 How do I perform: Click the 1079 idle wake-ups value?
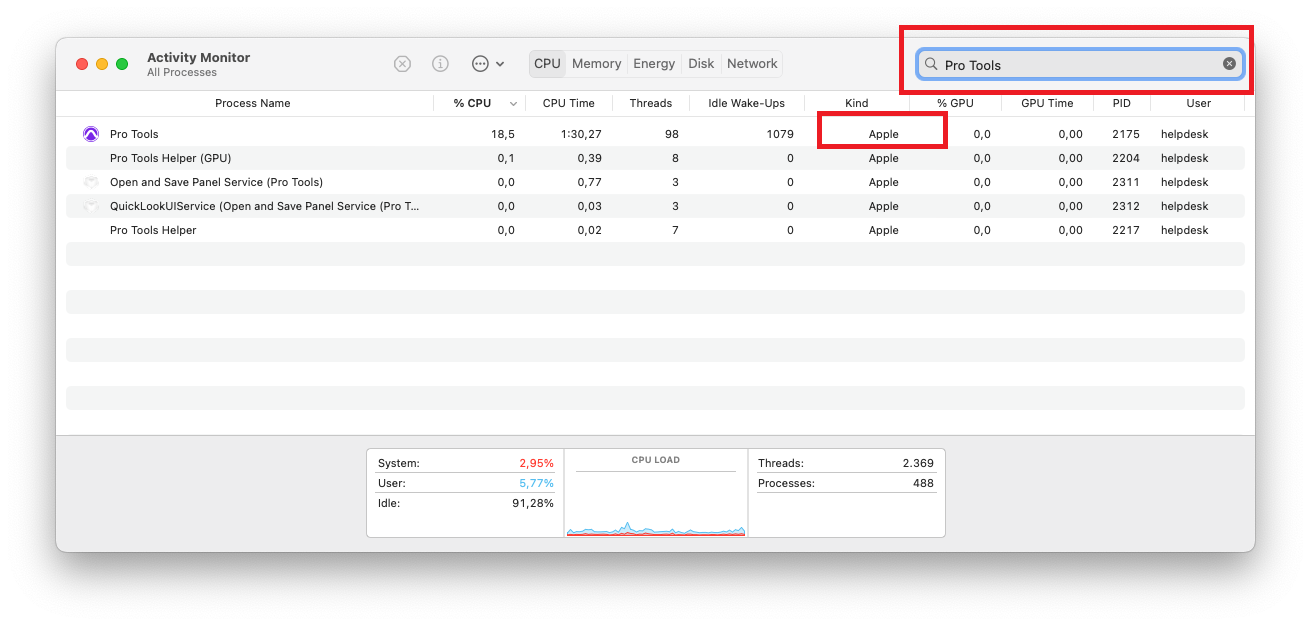point(780,134)
